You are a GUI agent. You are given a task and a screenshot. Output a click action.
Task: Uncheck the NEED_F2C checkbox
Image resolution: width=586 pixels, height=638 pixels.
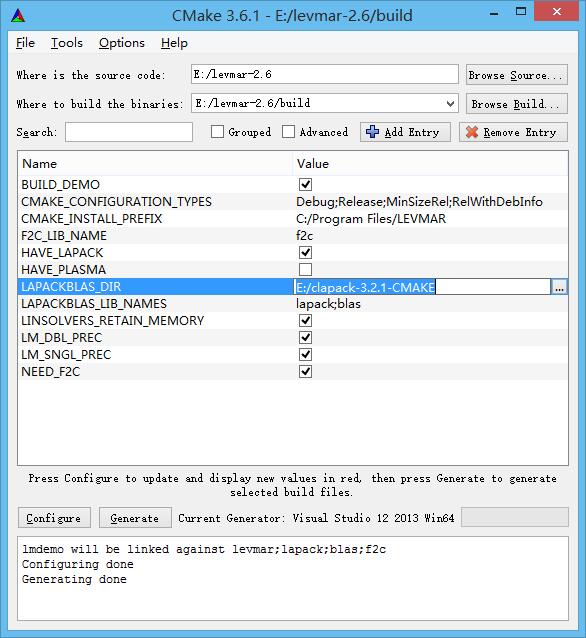pyautogui.click(x=305, y=371)
